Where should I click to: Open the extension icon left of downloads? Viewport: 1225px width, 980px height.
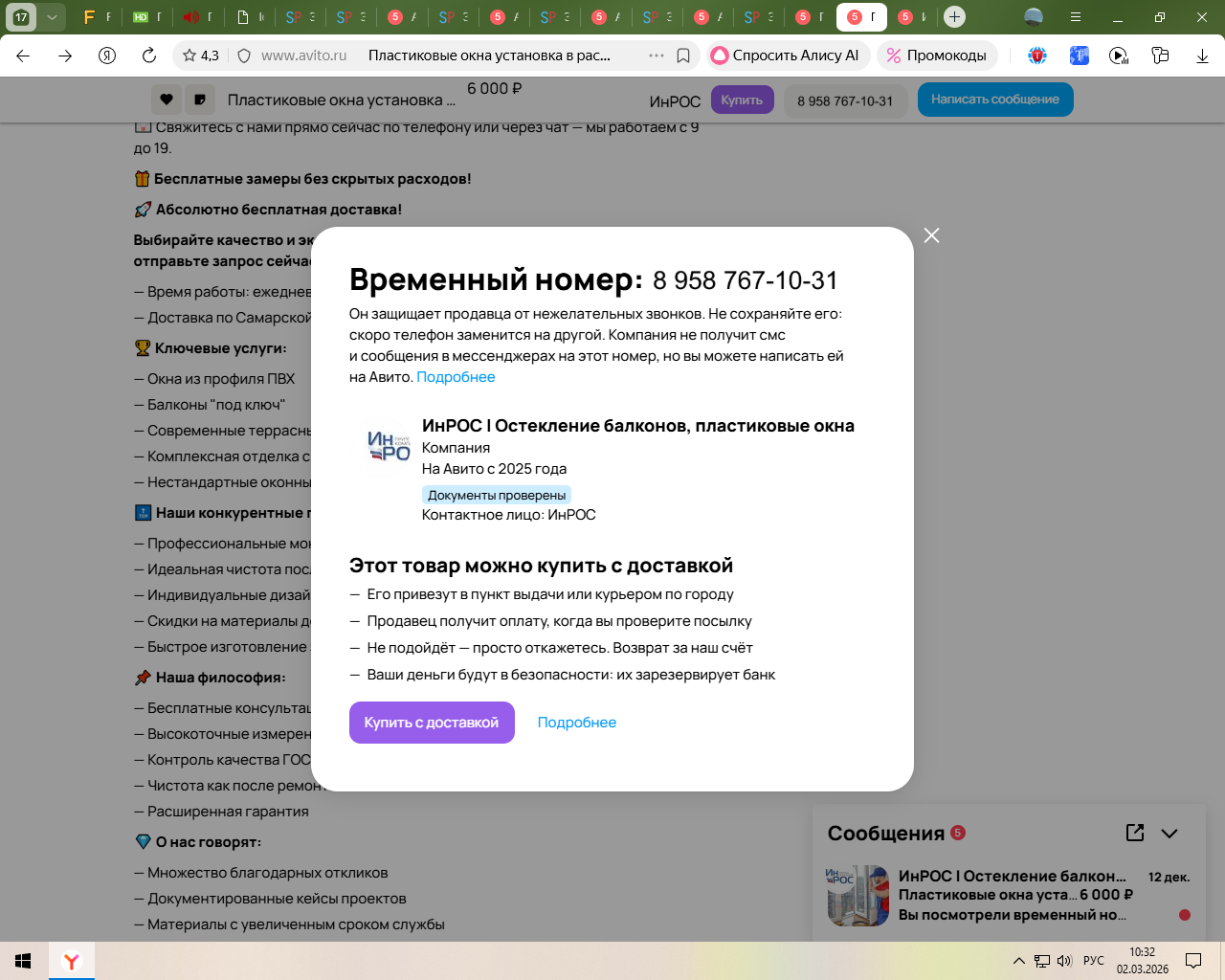(x=1160, y=56)
